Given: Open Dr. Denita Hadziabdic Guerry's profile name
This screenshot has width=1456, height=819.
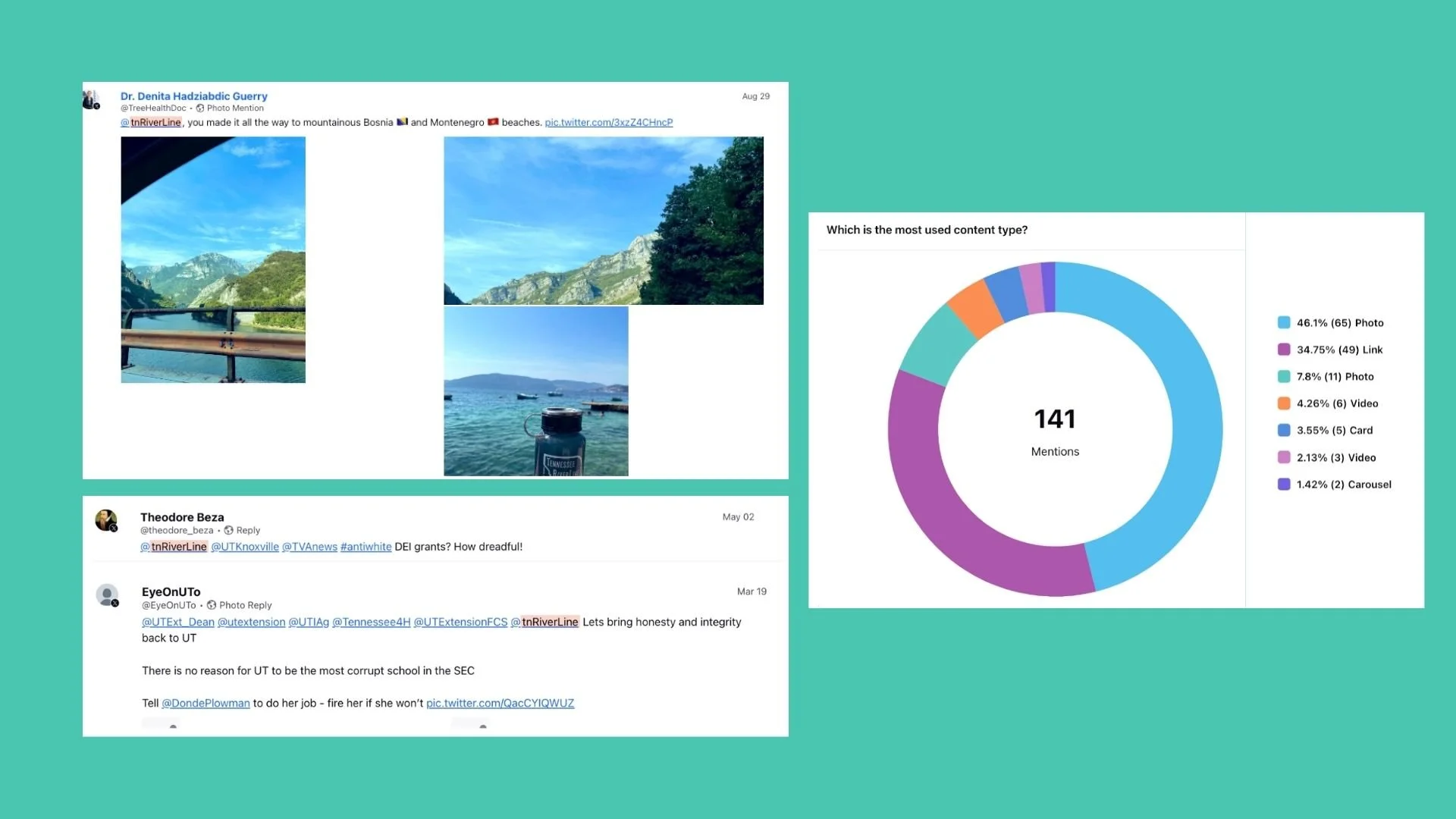Looking at the screenshot, I should pyautogui.click(x=193, y=96).
